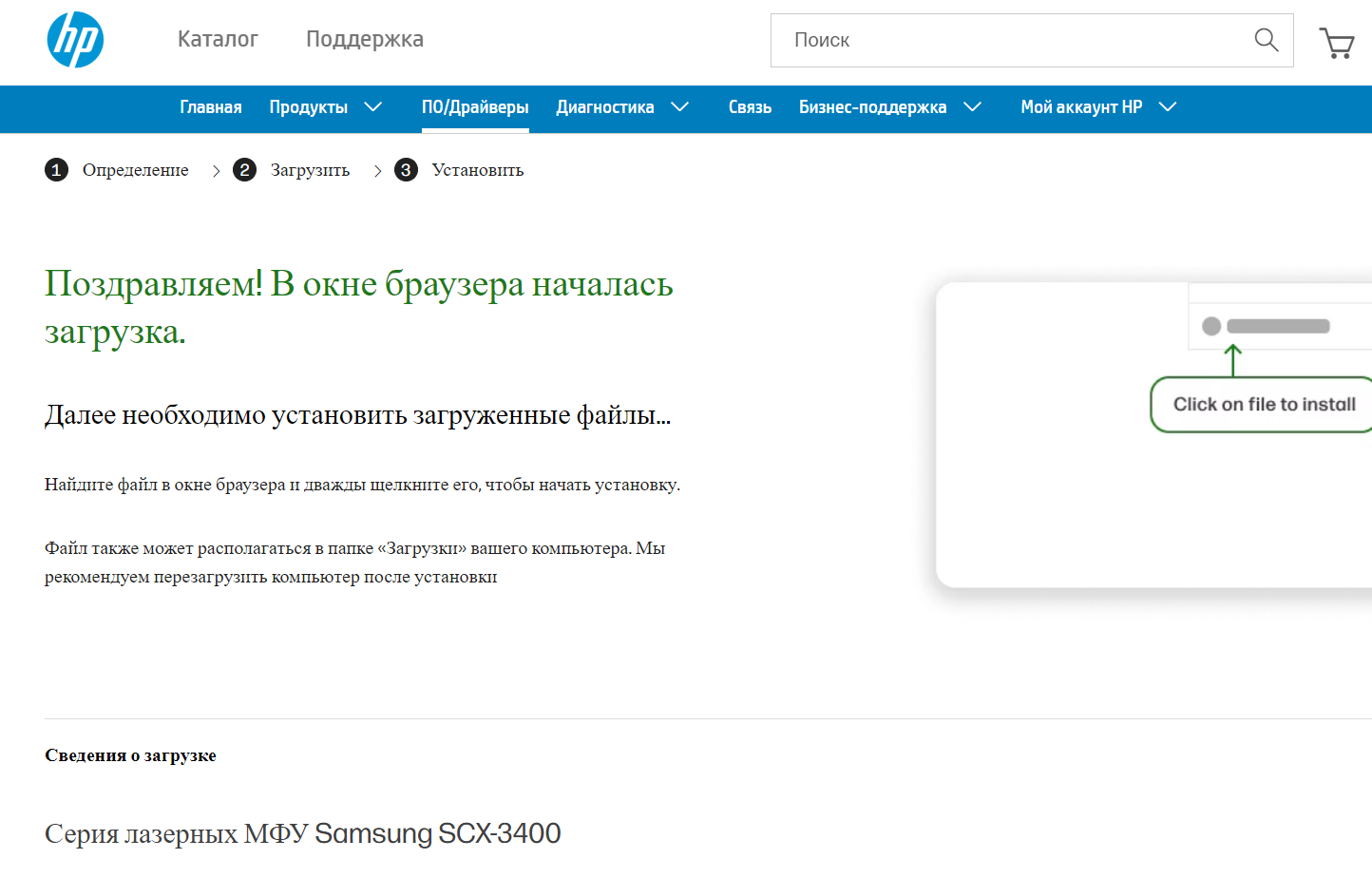Go to Главная in the blue navbar
Viewport: 1372px width, 878px height.
[211, 107]
